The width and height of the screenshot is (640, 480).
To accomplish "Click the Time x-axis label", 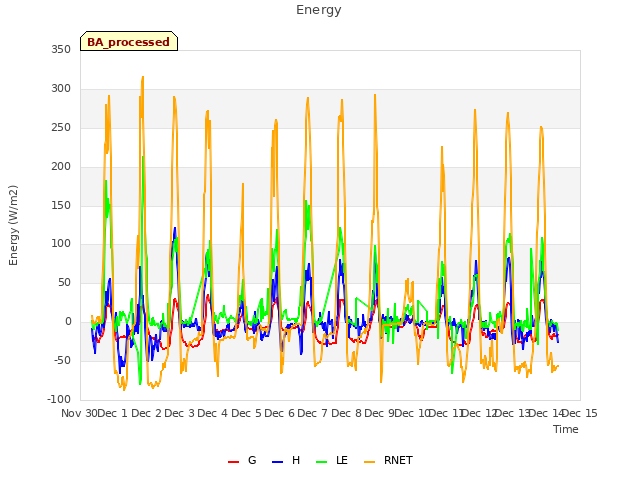I will click(x=566, y=429).
